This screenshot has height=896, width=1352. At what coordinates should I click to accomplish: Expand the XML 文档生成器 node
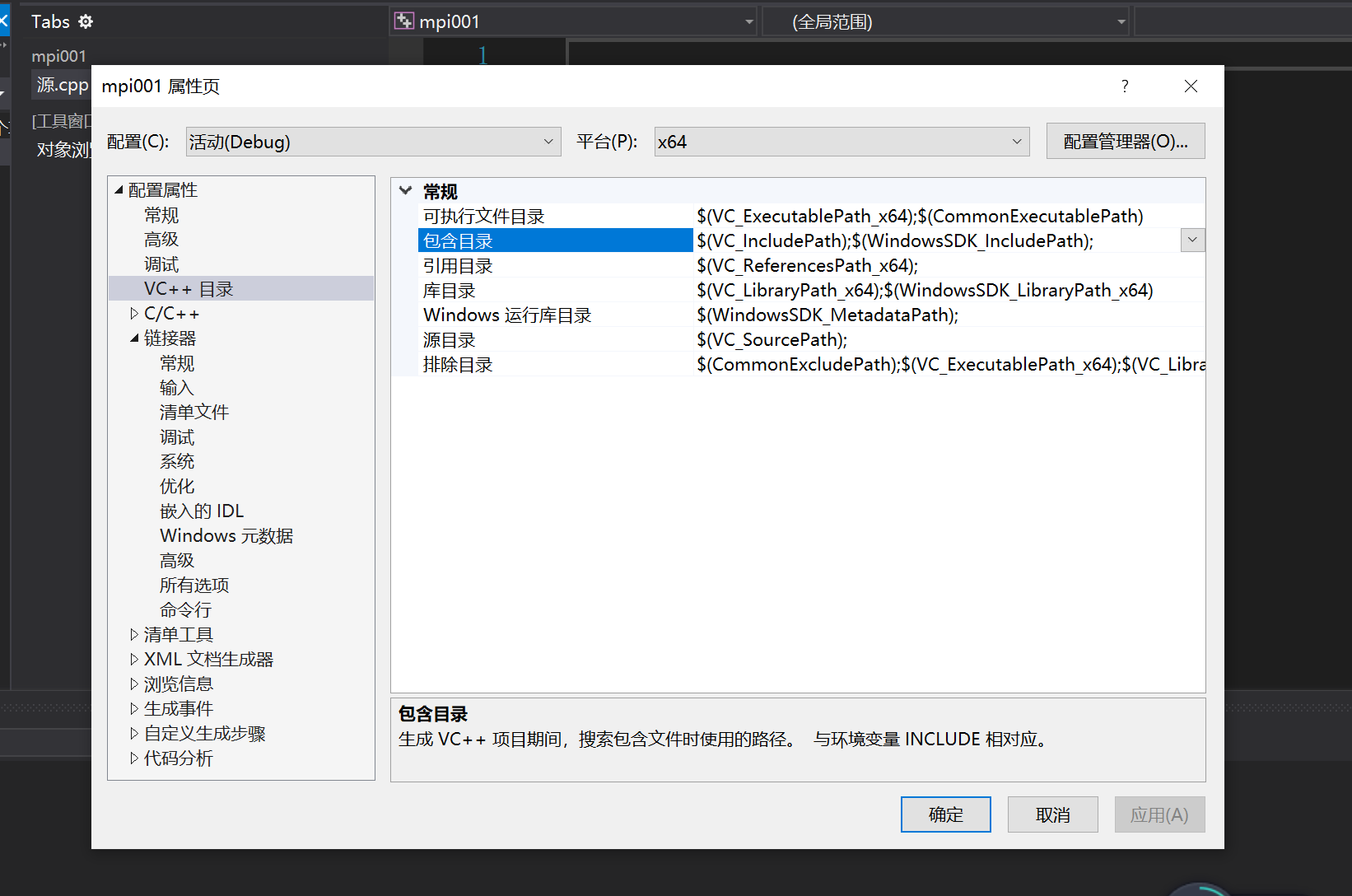point(135,659)
